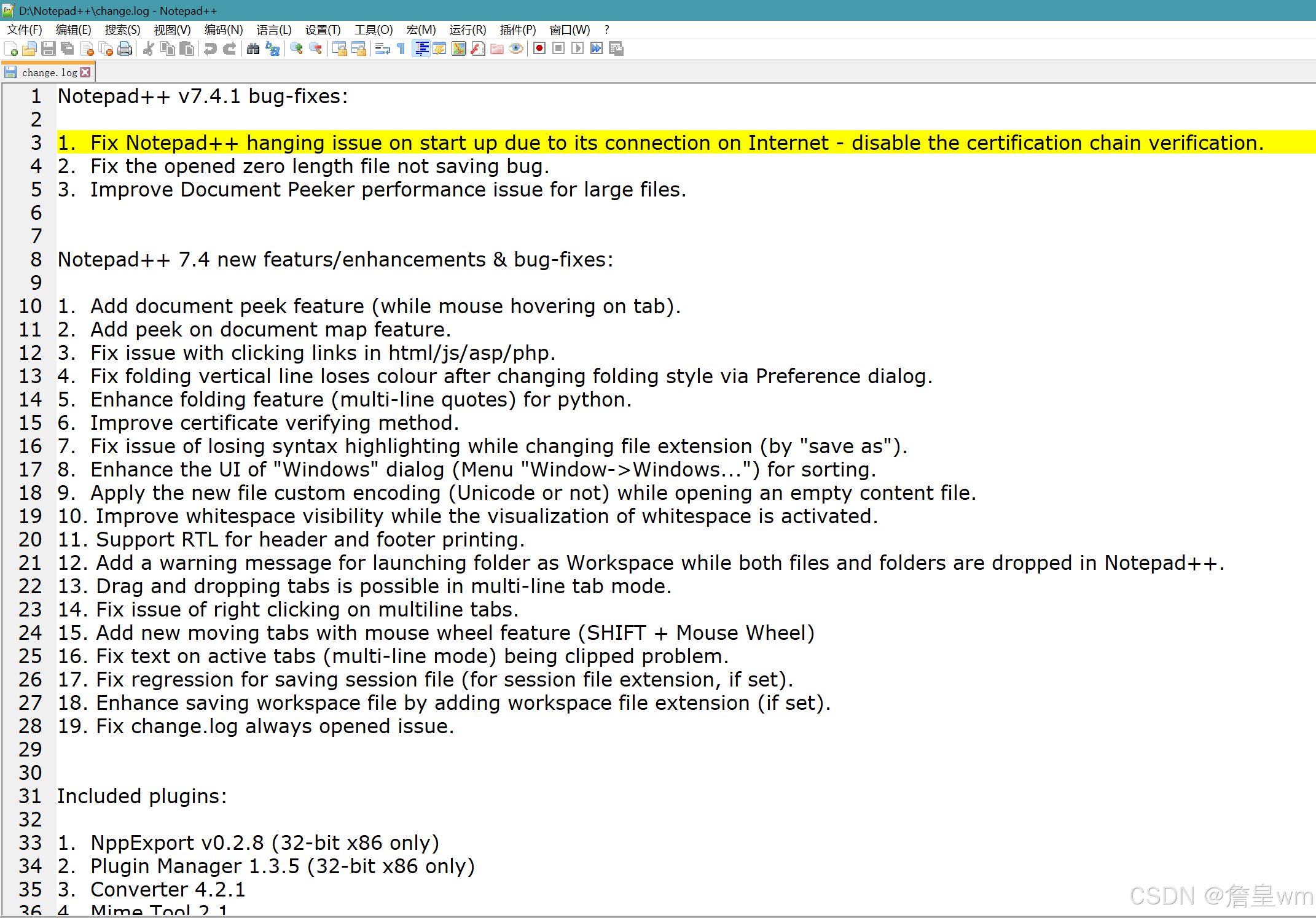
Task: Click 'Improve certificate verifying method.' line
Action: click(x=258, y=423)
